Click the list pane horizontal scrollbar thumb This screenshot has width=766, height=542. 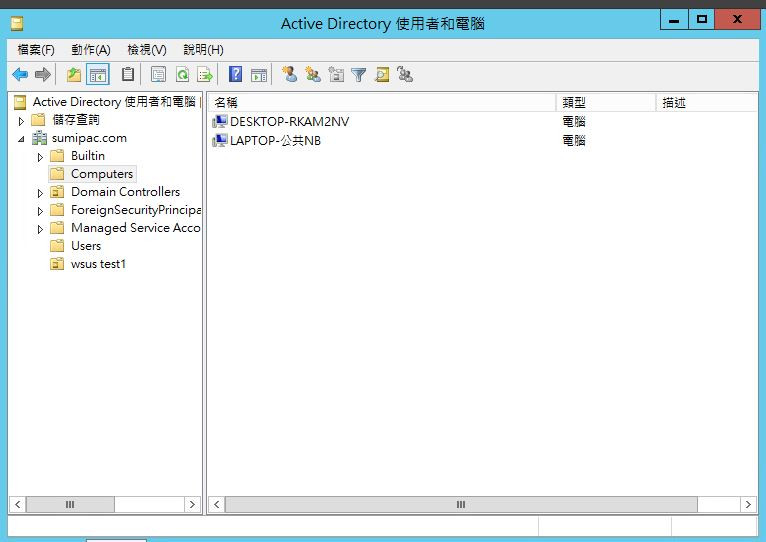coord(461,504)
